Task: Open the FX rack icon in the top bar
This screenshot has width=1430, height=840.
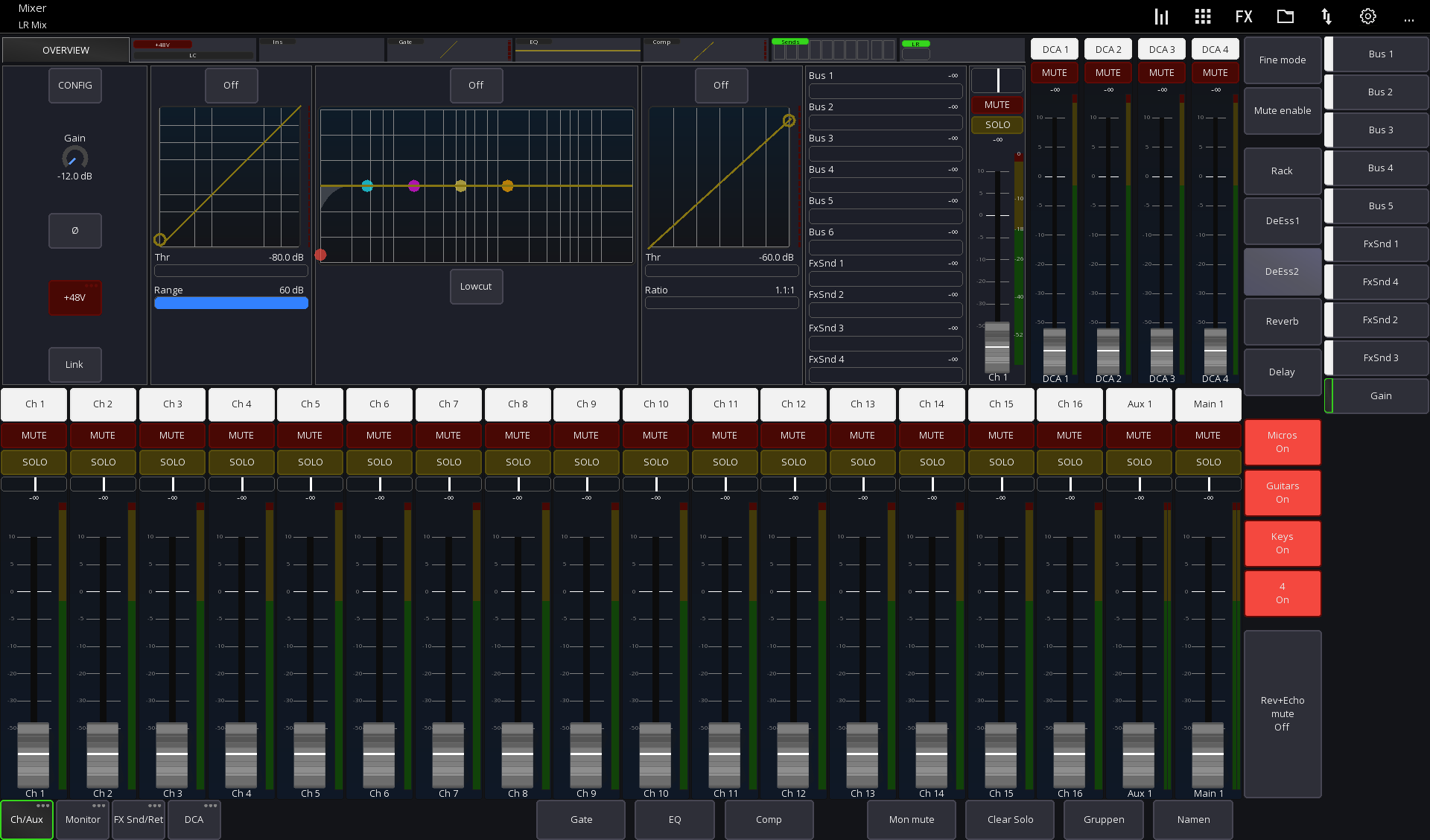Action: tap(1243, 16)
